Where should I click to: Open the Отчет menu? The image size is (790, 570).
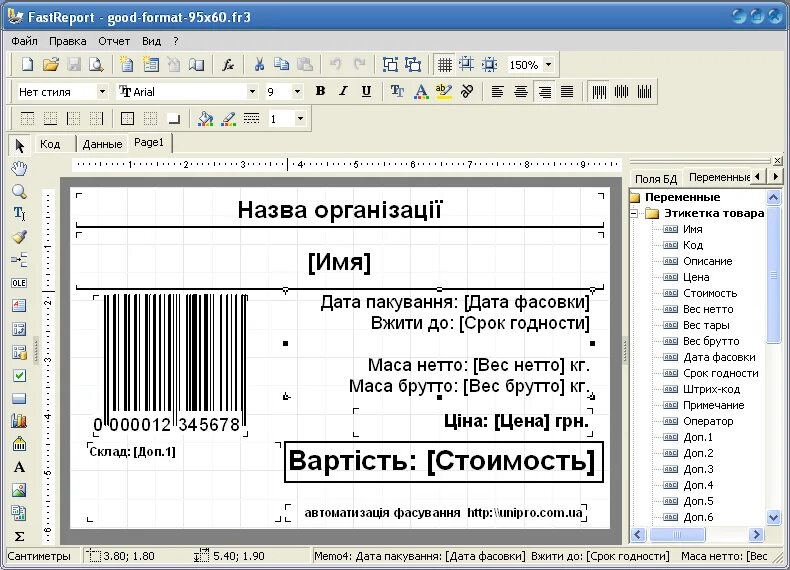pyautogui.click(x=114, y=41)
